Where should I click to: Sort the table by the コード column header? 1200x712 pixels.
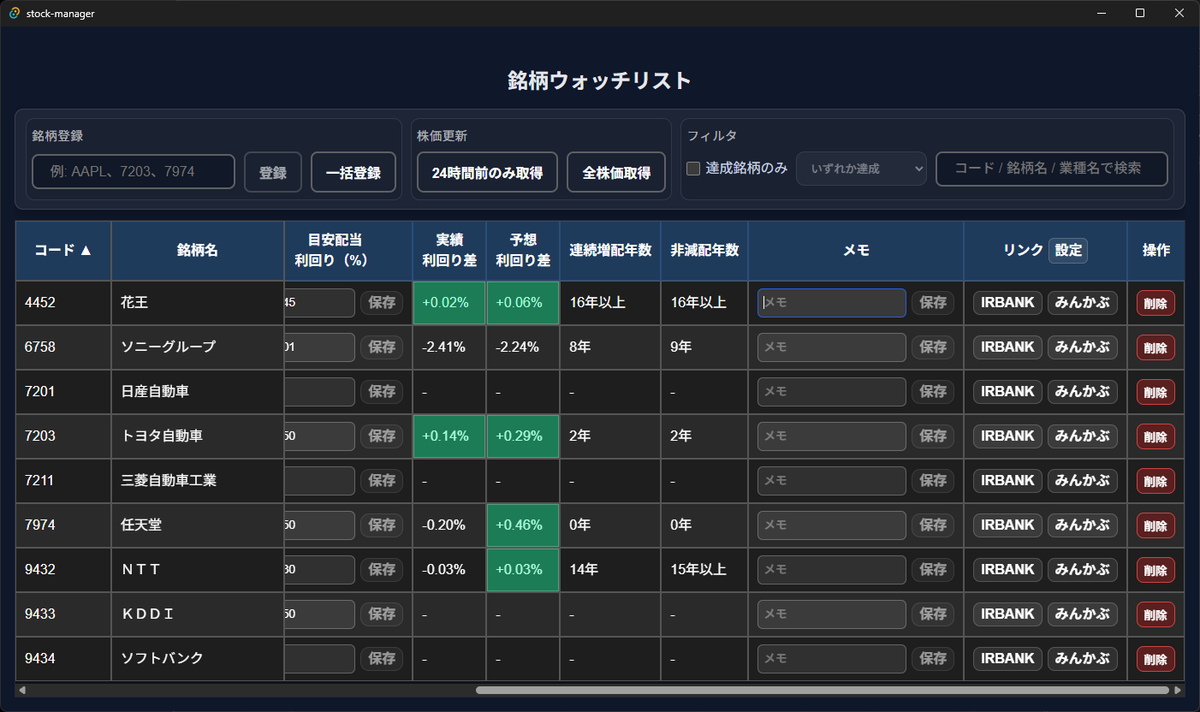62,251
